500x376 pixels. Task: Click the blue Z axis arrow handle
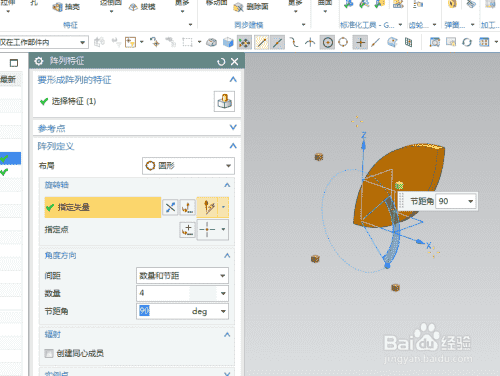(364, 144)
